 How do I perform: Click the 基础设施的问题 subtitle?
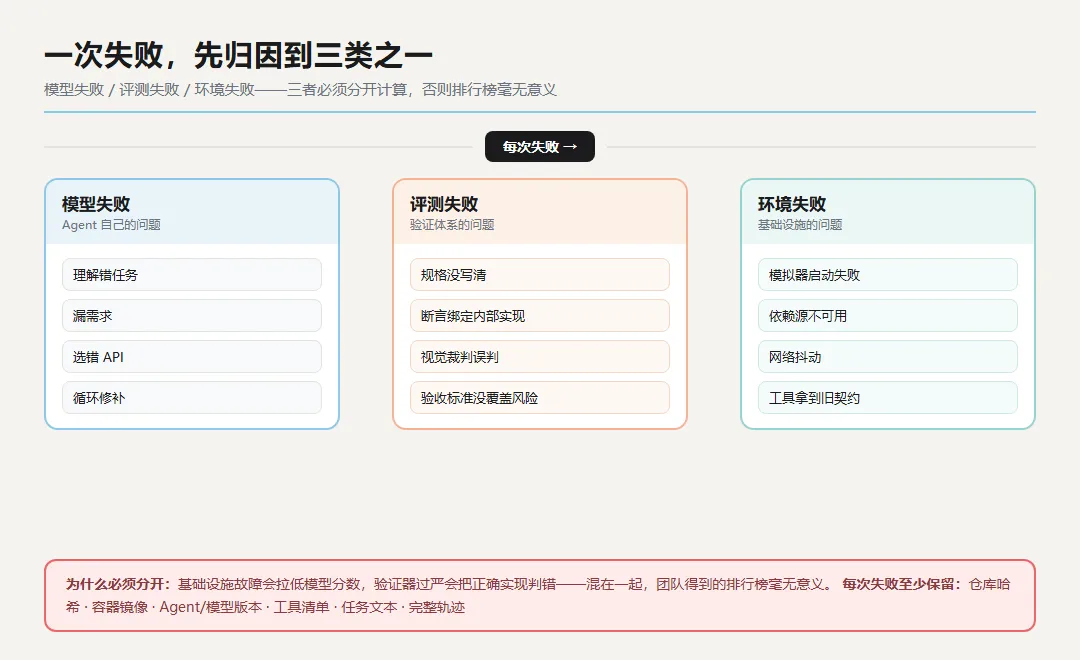pyautogui.click(x=800, y=225)
